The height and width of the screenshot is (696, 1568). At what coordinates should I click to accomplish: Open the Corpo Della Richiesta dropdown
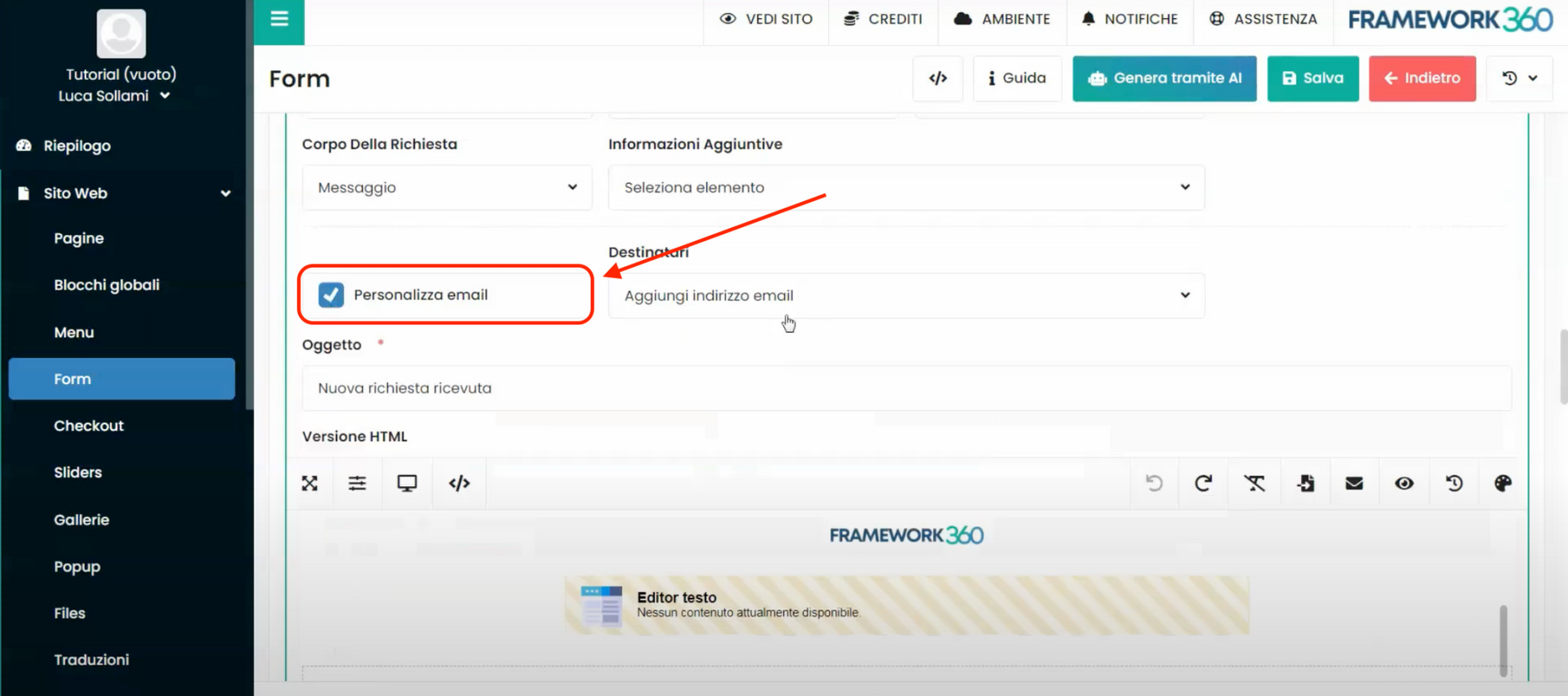tap(447, 188)
